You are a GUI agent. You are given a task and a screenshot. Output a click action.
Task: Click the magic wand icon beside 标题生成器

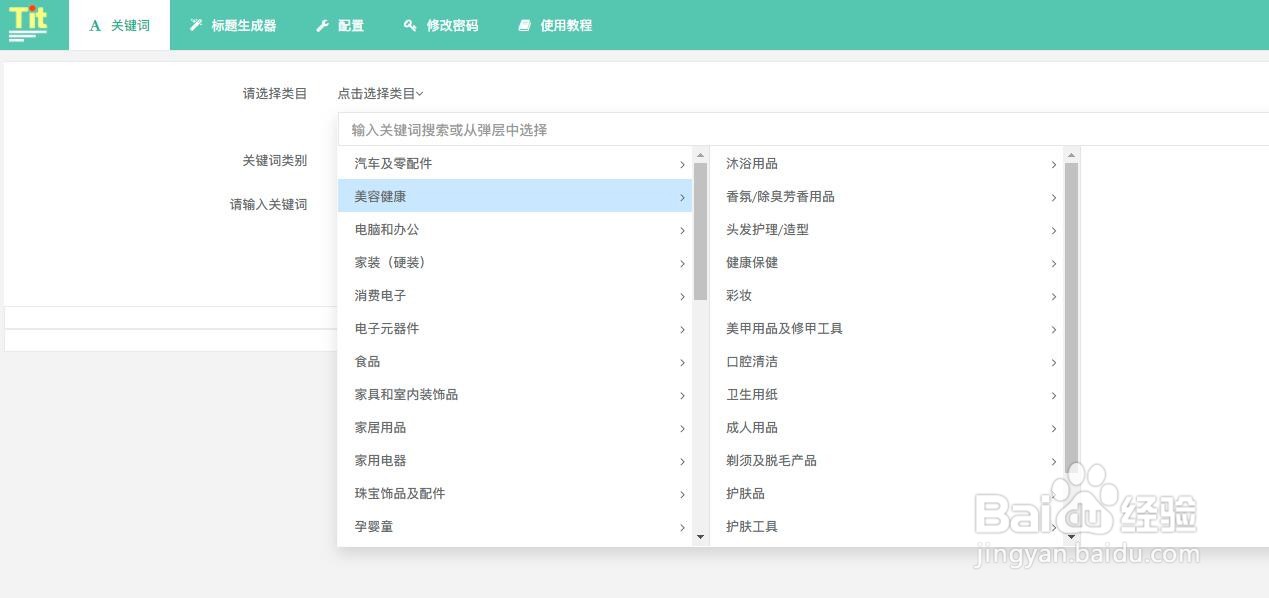196,25
